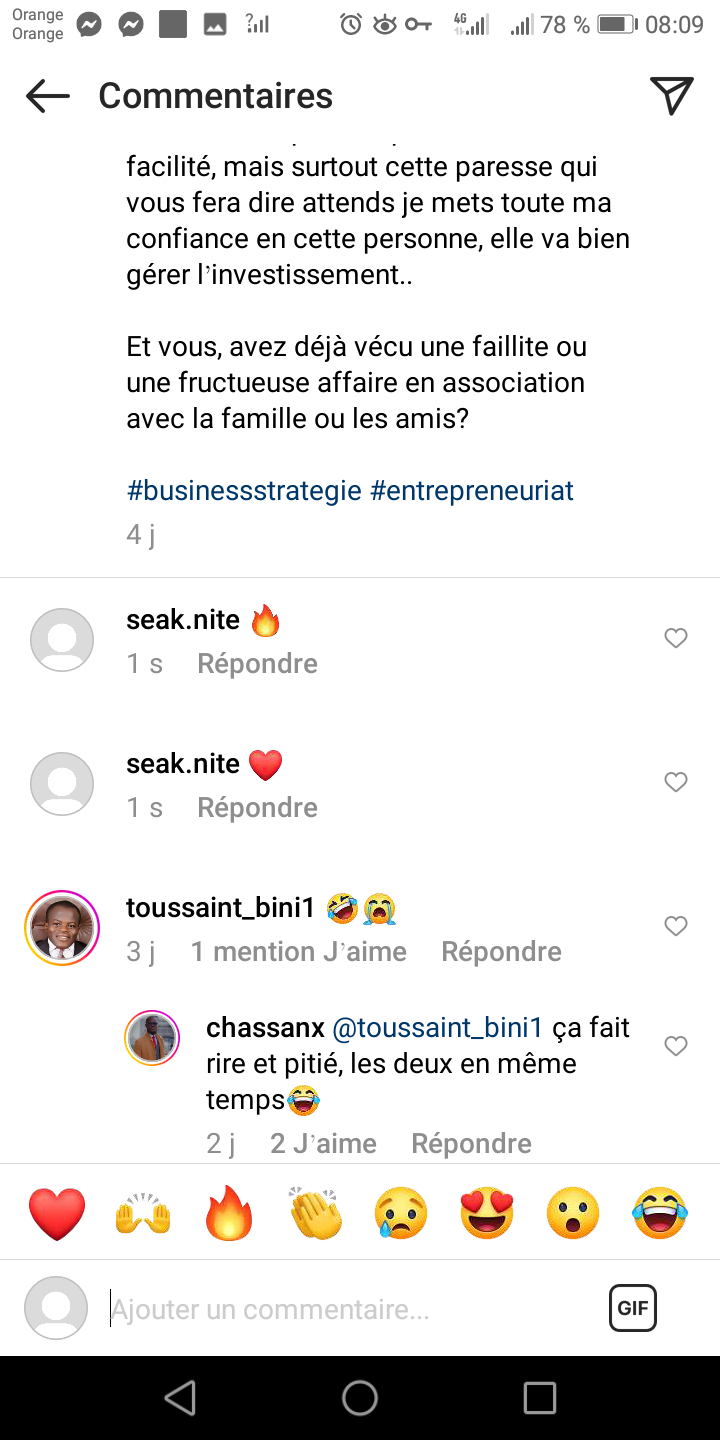The image size is (720, 1440).
Task: Open the #businessstrategie hashtag
Action: pyautogui.click(x=244, y=491)
